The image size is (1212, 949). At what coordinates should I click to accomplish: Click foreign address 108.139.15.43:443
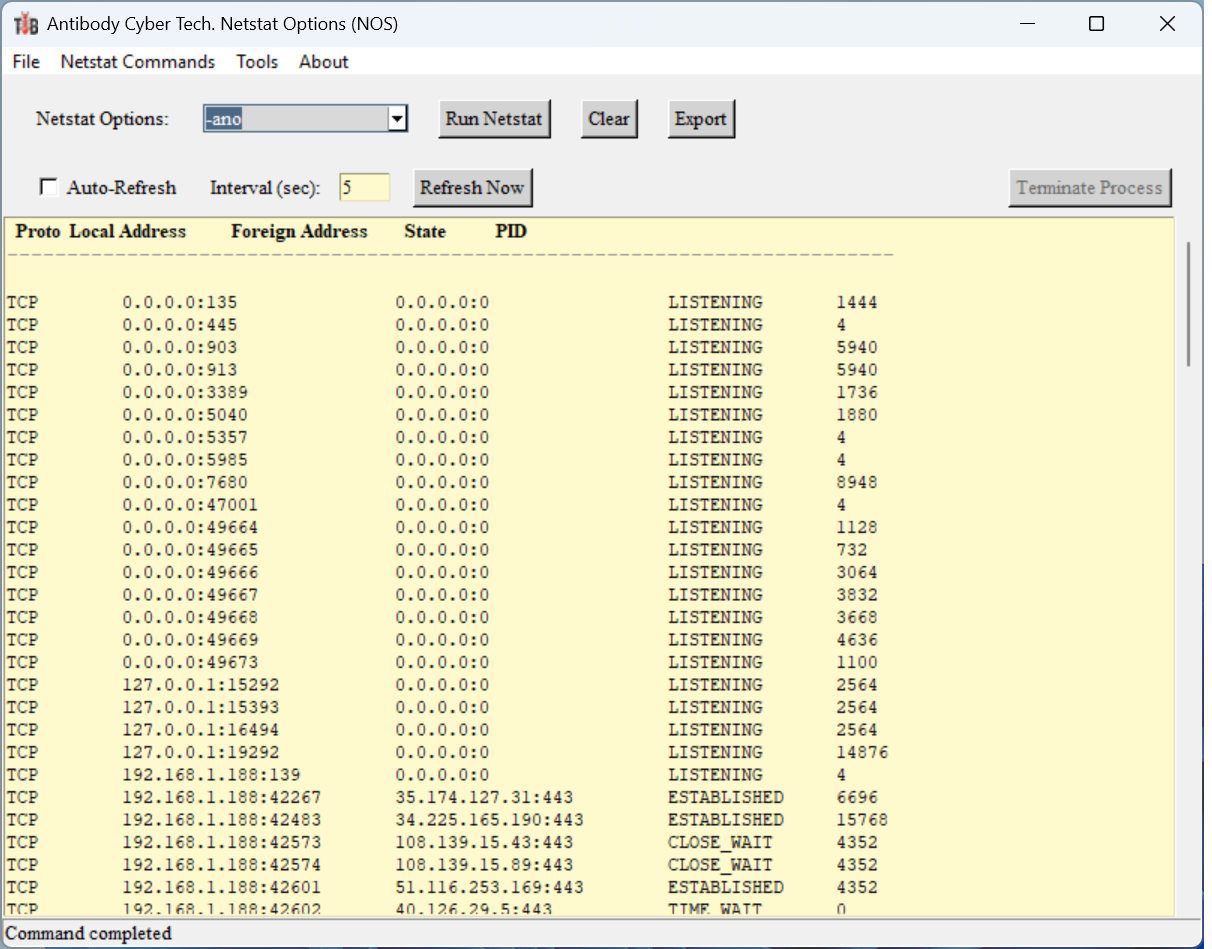coord(484,842)
